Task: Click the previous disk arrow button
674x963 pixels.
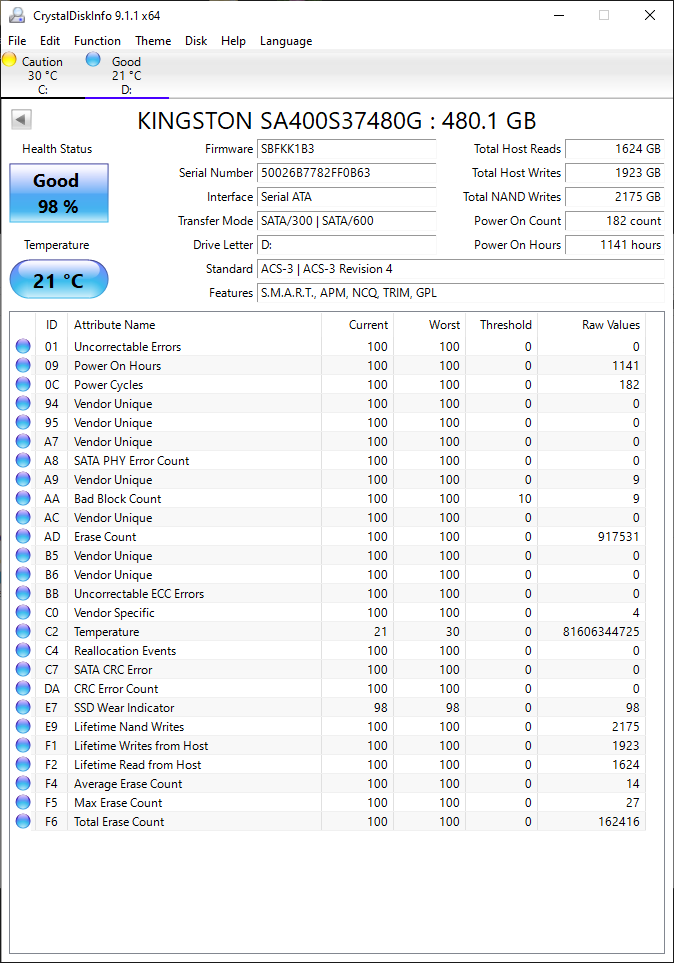Action: pyautogui.click(x=21, y=120)
